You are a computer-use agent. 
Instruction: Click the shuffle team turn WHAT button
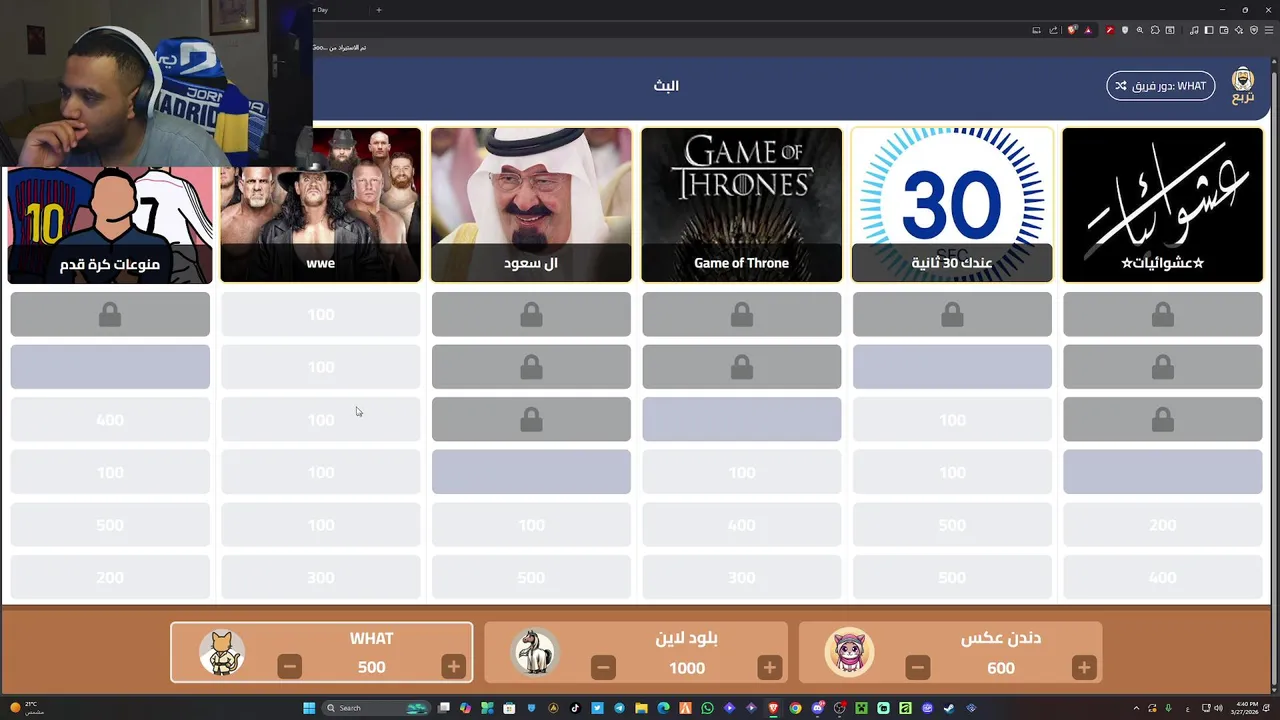click(x=1161, y=86)
